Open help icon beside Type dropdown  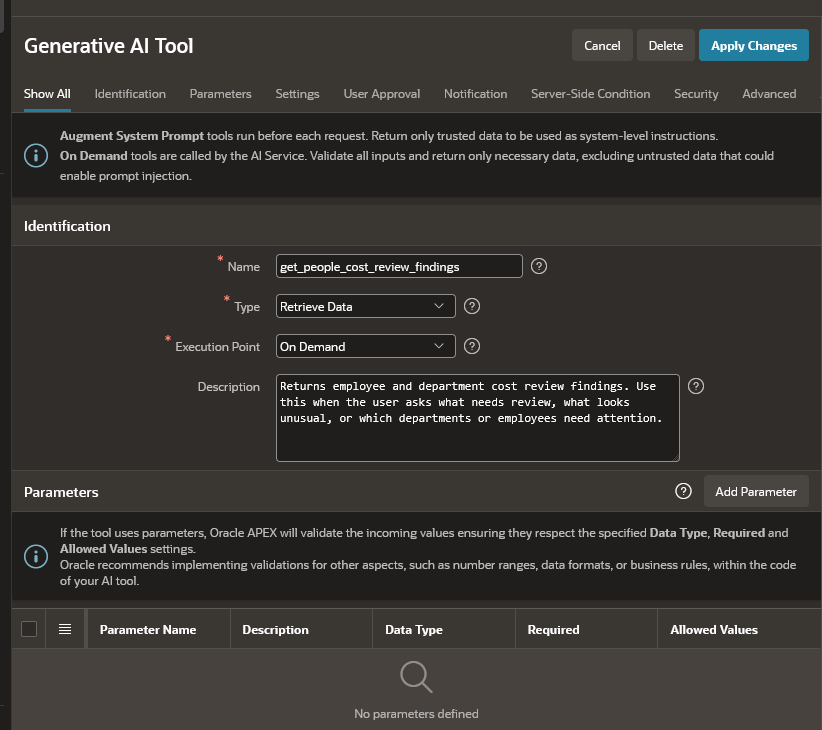click(472, 306)
